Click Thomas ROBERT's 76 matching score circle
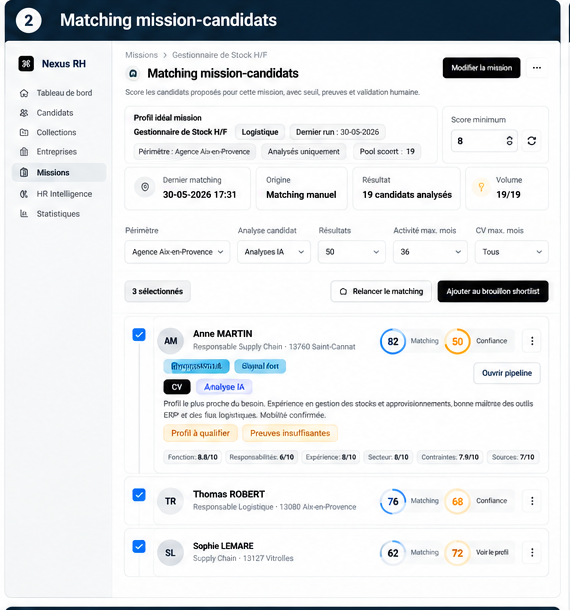 (393, 501)
